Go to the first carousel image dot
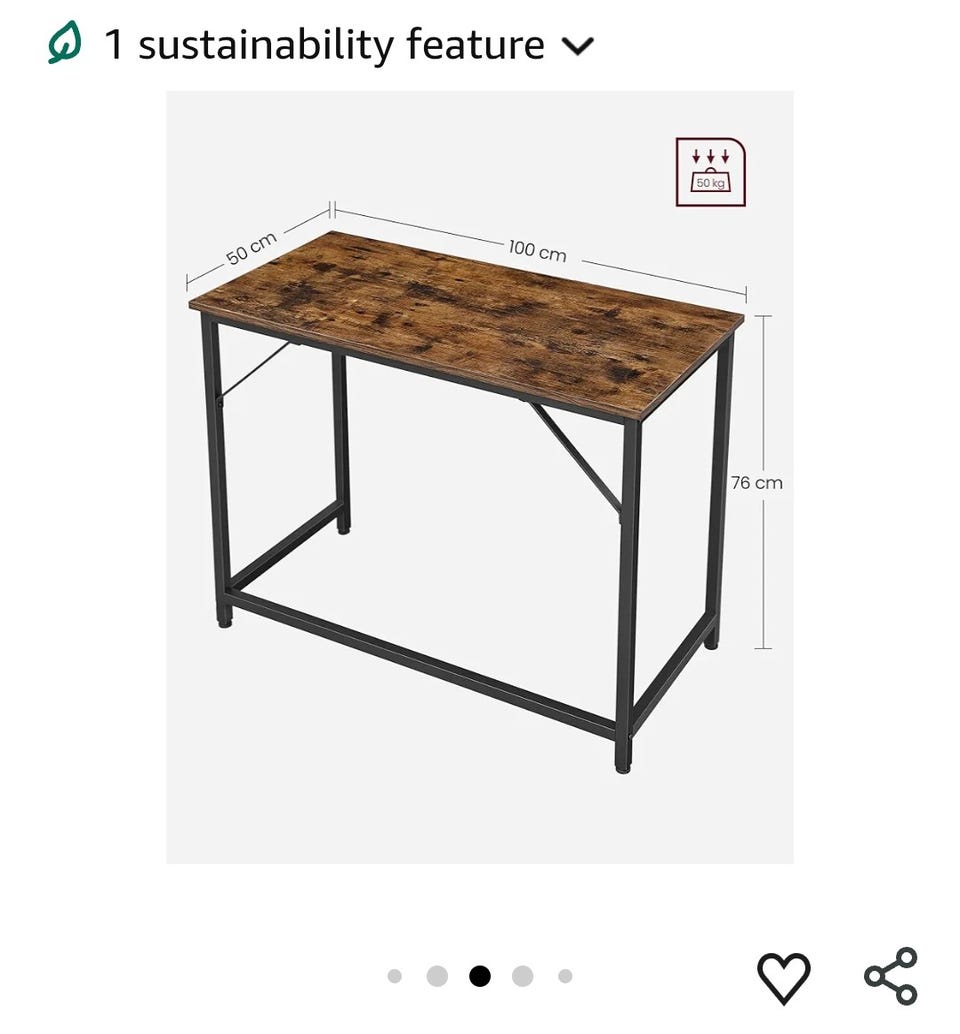The width and height of the screenshot is (960, 1034). click(395, 976)
